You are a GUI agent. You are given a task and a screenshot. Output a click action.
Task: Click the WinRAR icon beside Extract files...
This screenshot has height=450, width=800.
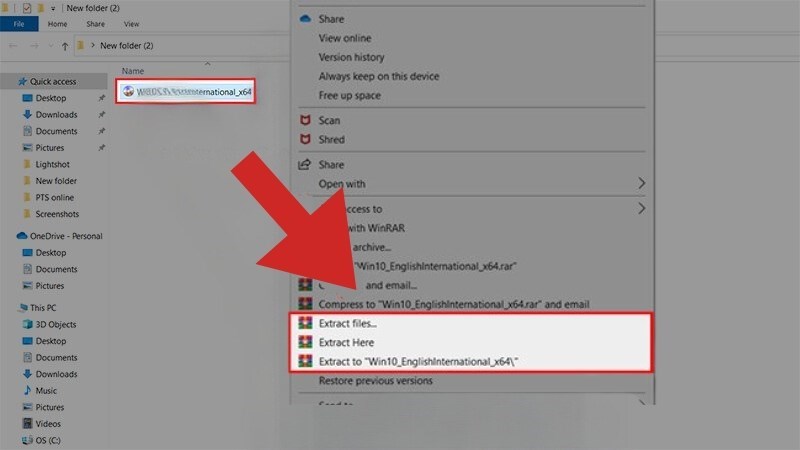(305, 323)
